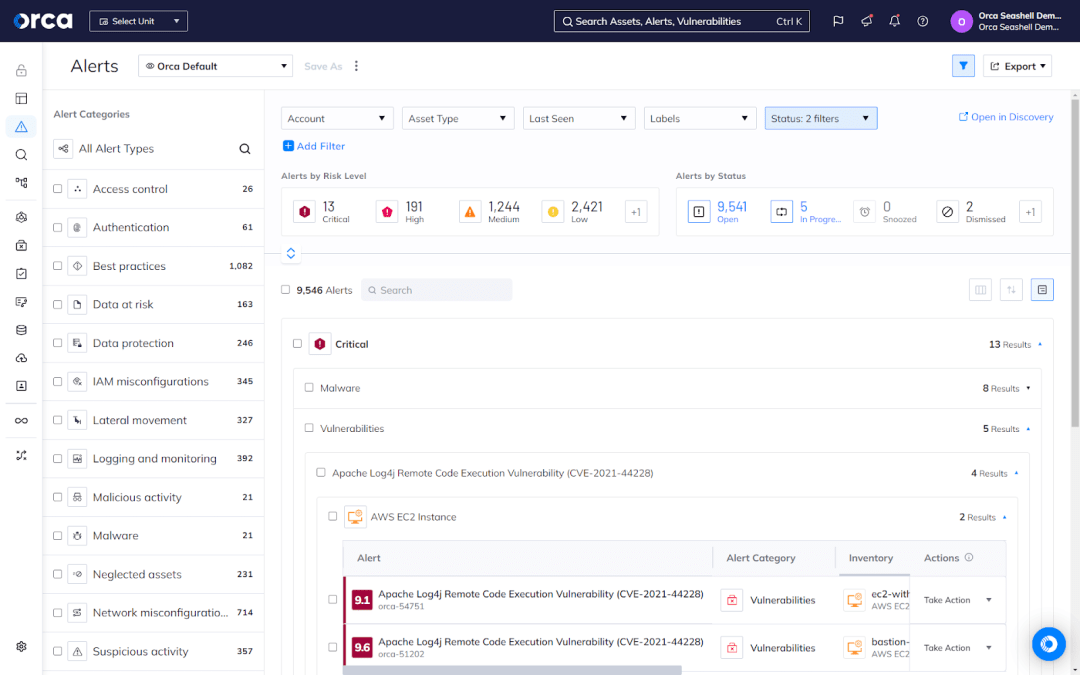Click the +1 button in Alerts by Risk Level

pos(636,212)
